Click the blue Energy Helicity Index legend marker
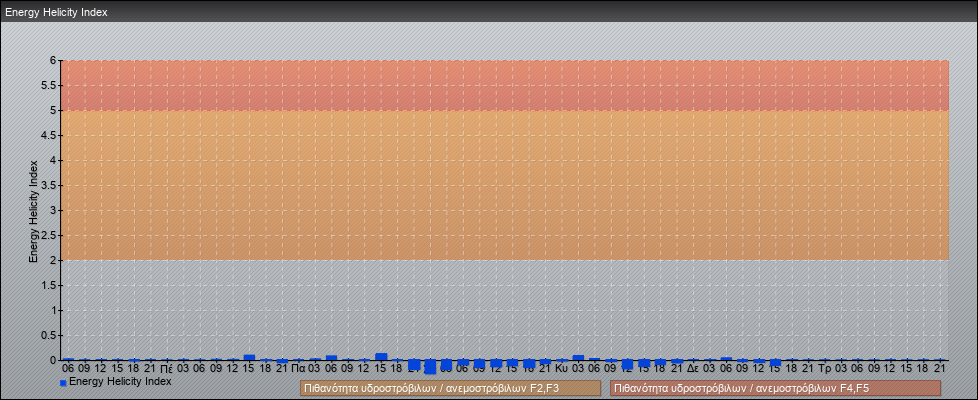 (x=63, y=383)
